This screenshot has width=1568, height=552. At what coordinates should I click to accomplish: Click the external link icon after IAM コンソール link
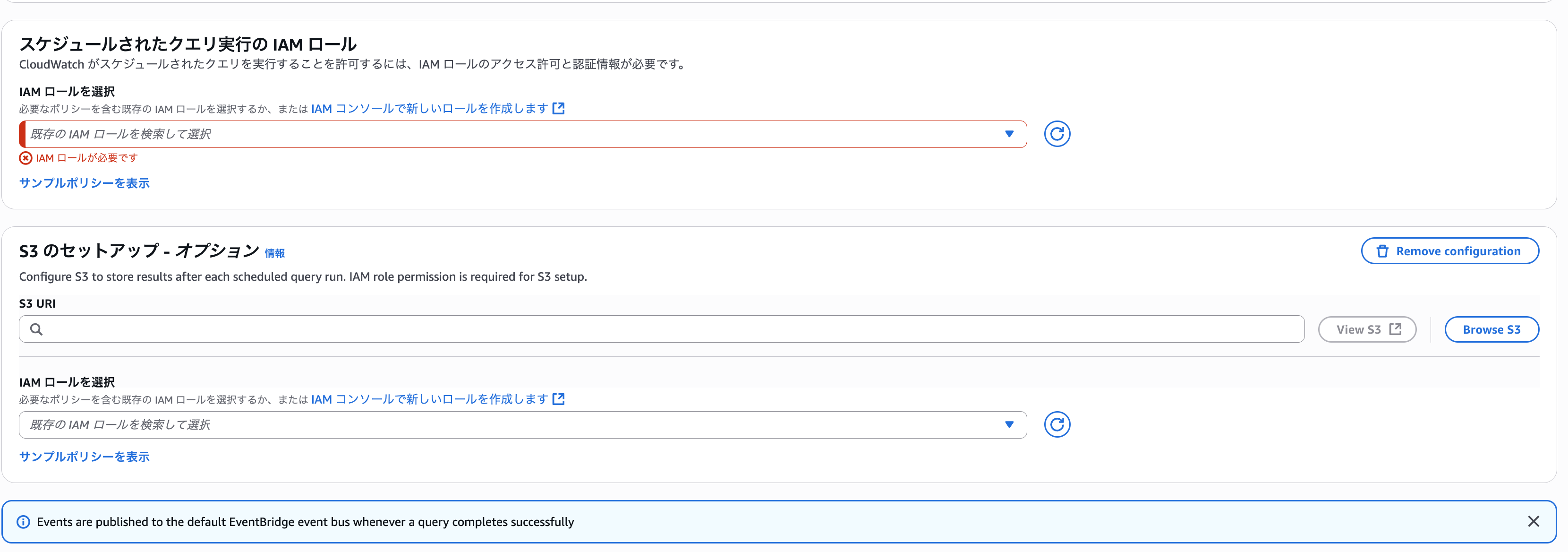[x=559, y=108]
